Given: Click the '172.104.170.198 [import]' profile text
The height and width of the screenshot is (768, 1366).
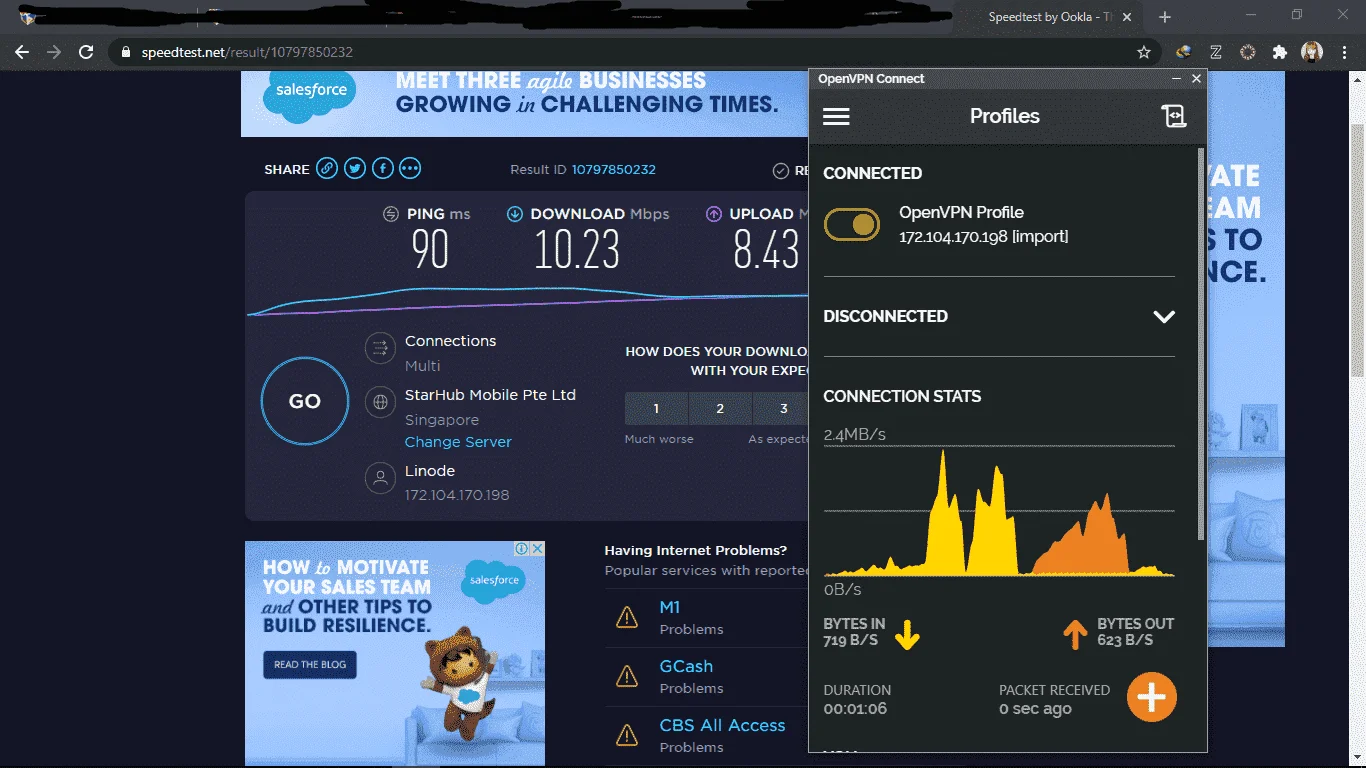Looking at the screenshot, I should [984, 237].
